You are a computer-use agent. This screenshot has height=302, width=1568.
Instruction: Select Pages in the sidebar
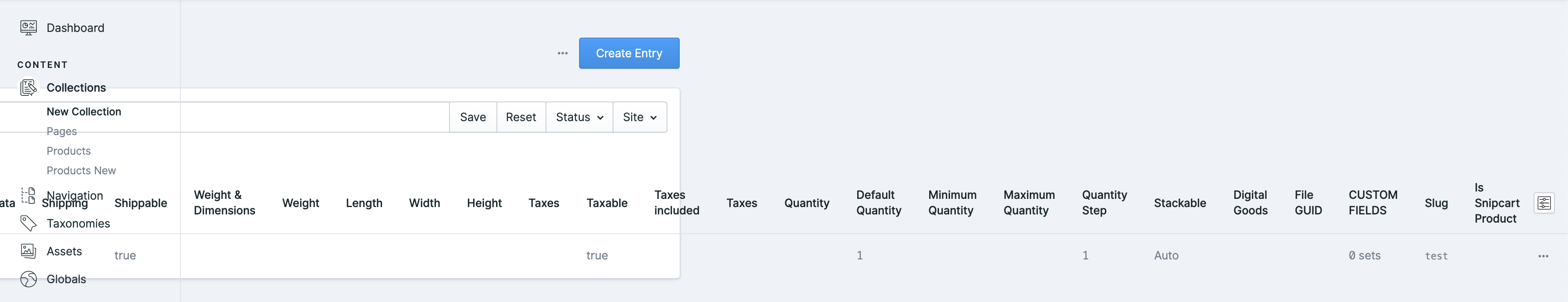(x=61, y=131)
